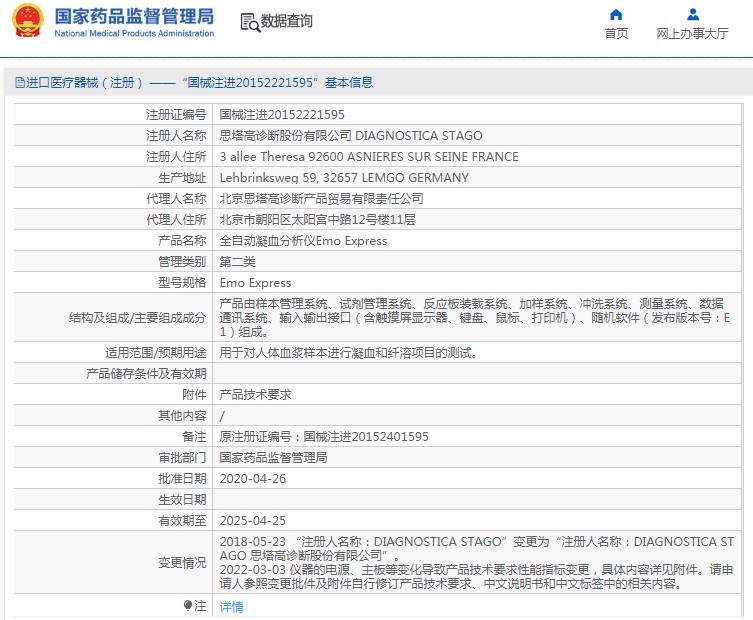This screenshot has width=753, height=620.
Task: Select the 2022-03-03 change record text
Action: 476,577
